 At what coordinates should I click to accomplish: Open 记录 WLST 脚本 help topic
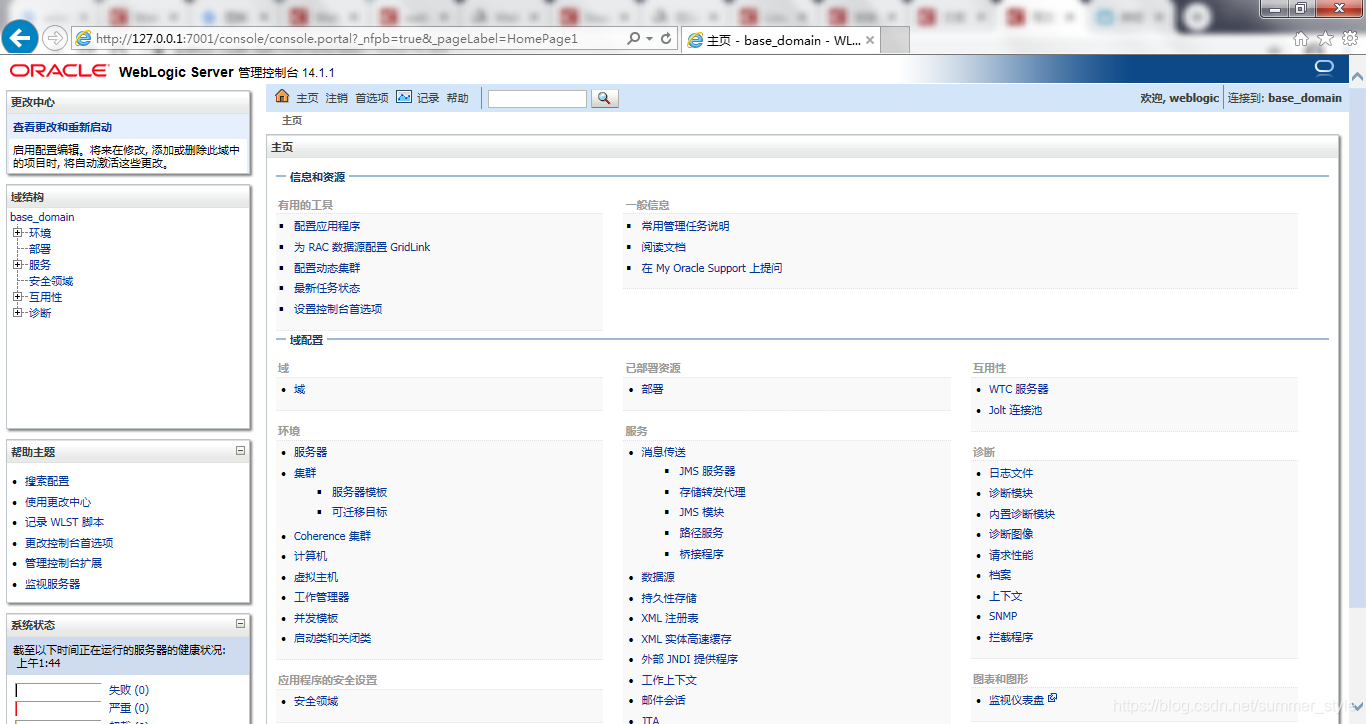click(64, 522)
